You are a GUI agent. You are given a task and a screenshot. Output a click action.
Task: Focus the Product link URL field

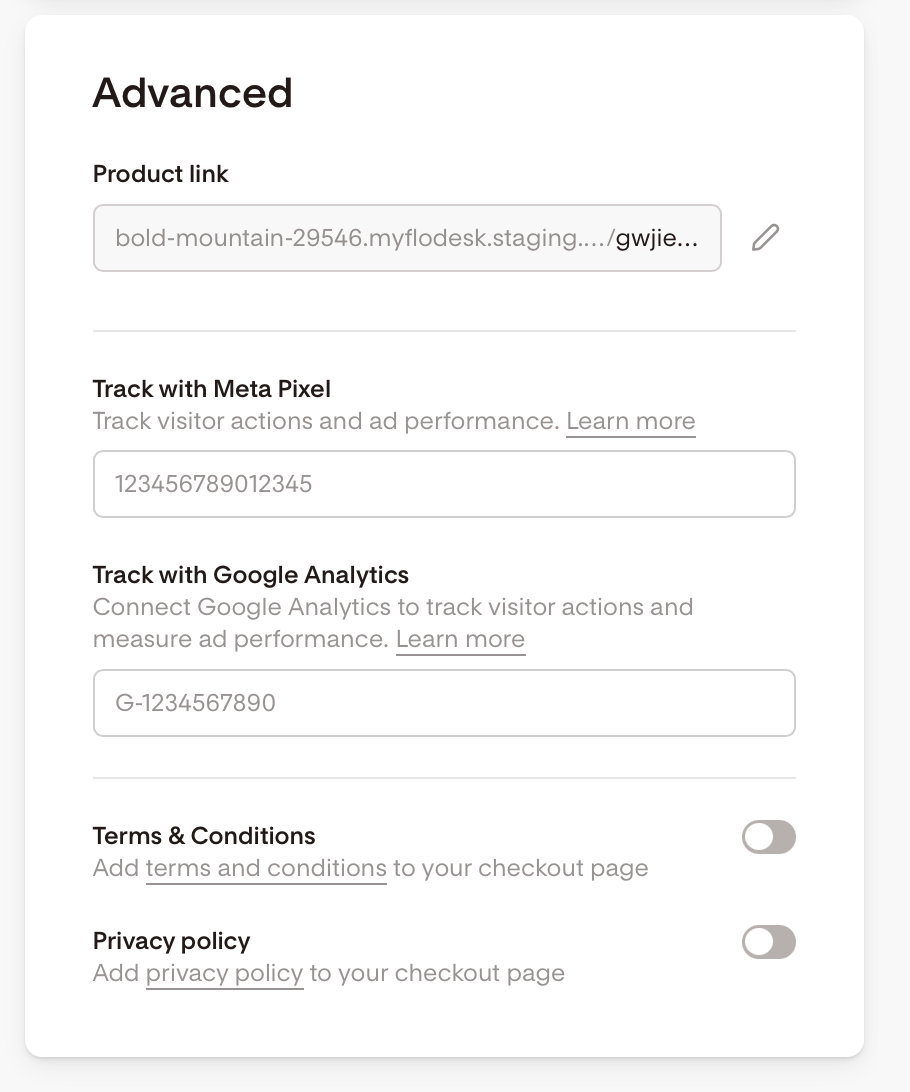coord(407,238)
